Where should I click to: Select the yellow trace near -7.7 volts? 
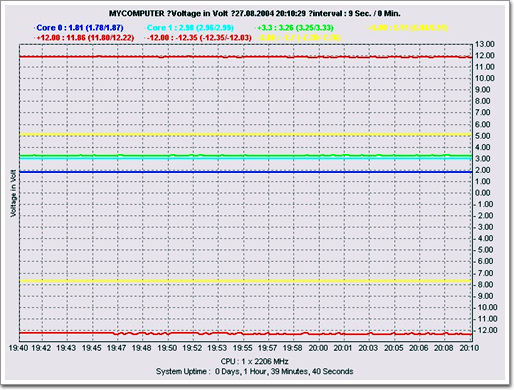pos(246,281)
